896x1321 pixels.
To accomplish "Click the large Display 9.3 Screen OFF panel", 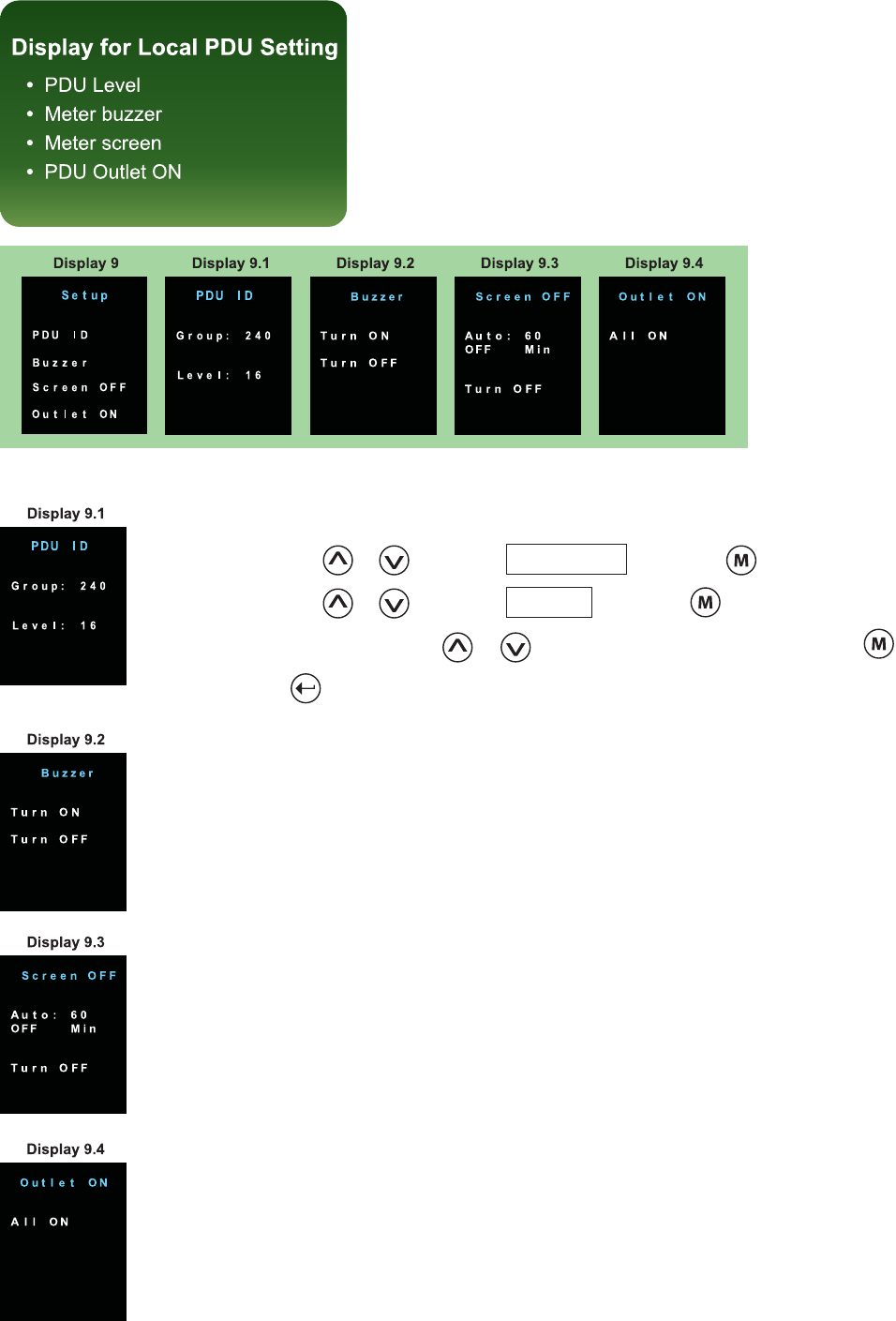I will [x=63, y=1034].
